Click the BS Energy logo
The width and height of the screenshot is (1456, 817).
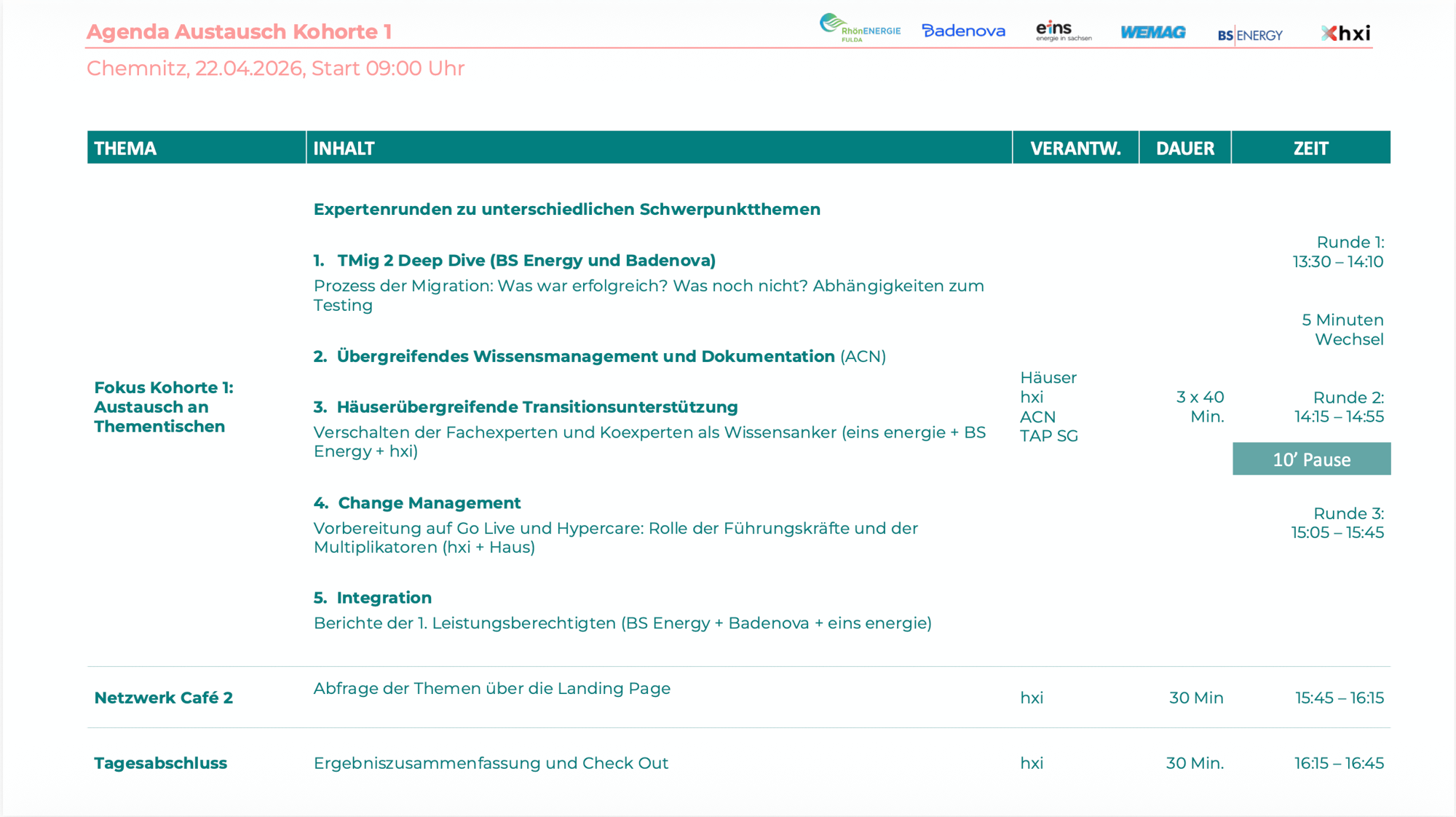click(x=1250, y=35)
